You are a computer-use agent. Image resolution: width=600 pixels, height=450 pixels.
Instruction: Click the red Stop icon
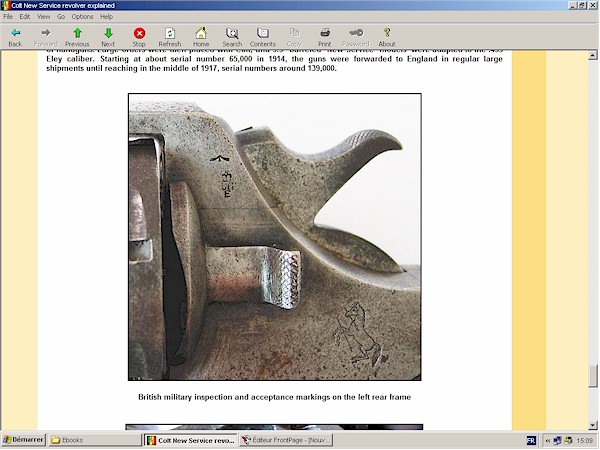pos(139,33)
